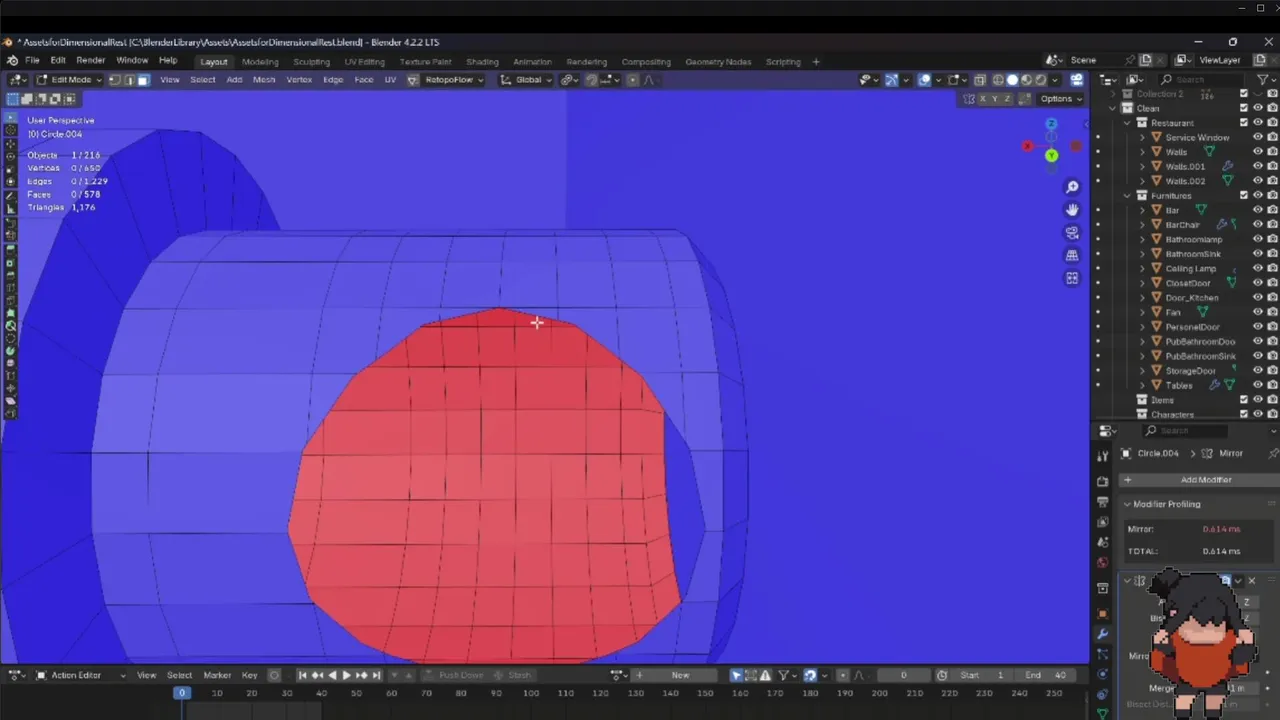
Task: Open the Edit menu
Action: click(56, 61)
